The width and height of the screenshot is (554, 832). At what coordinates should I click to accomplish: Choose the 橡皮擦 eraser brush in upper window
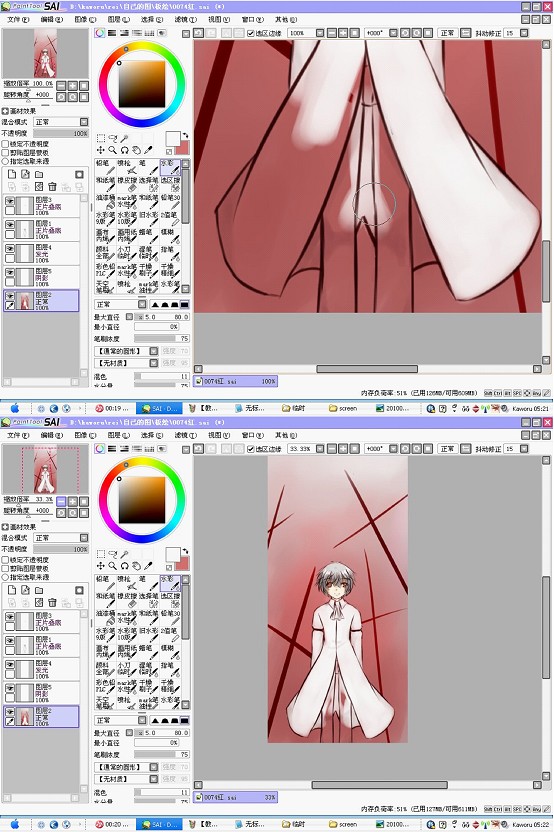(127, 184)
